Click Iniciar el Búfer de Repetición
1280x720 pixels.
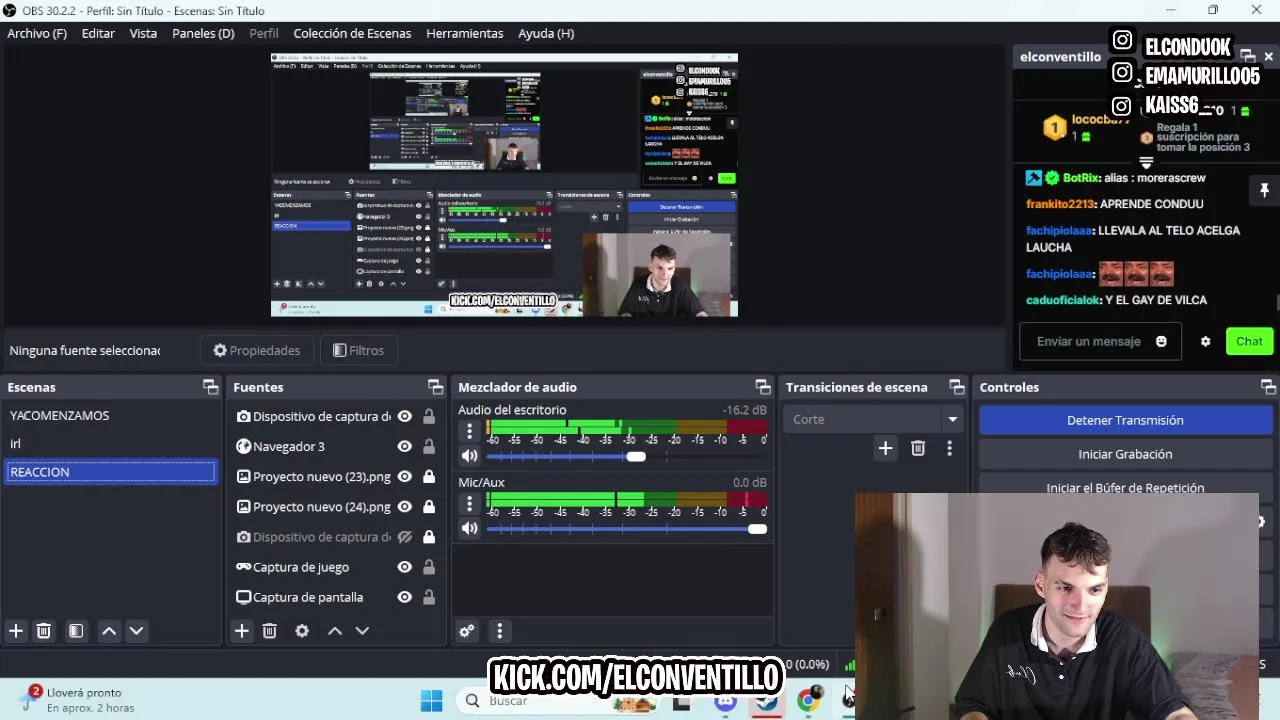[x=1125, y=486]
